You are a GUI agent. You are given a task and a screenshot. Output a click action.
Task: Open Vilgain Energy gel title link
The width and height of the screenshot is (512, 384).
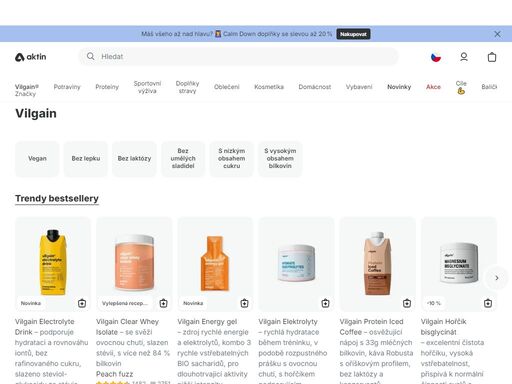pyautogui.click(x=207, y=322)
